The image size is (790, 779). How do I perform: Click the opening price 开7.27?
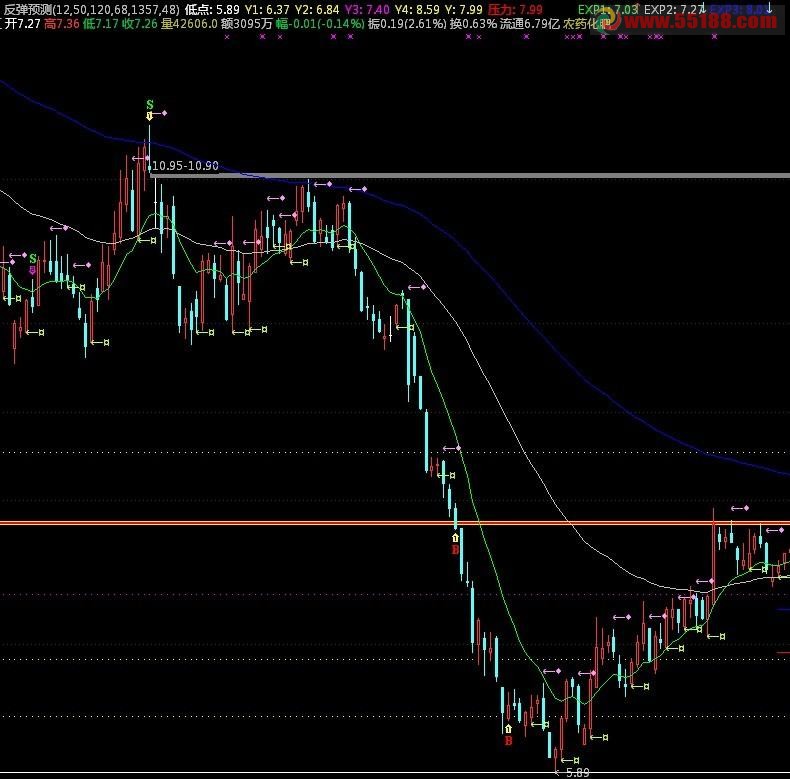23,24
